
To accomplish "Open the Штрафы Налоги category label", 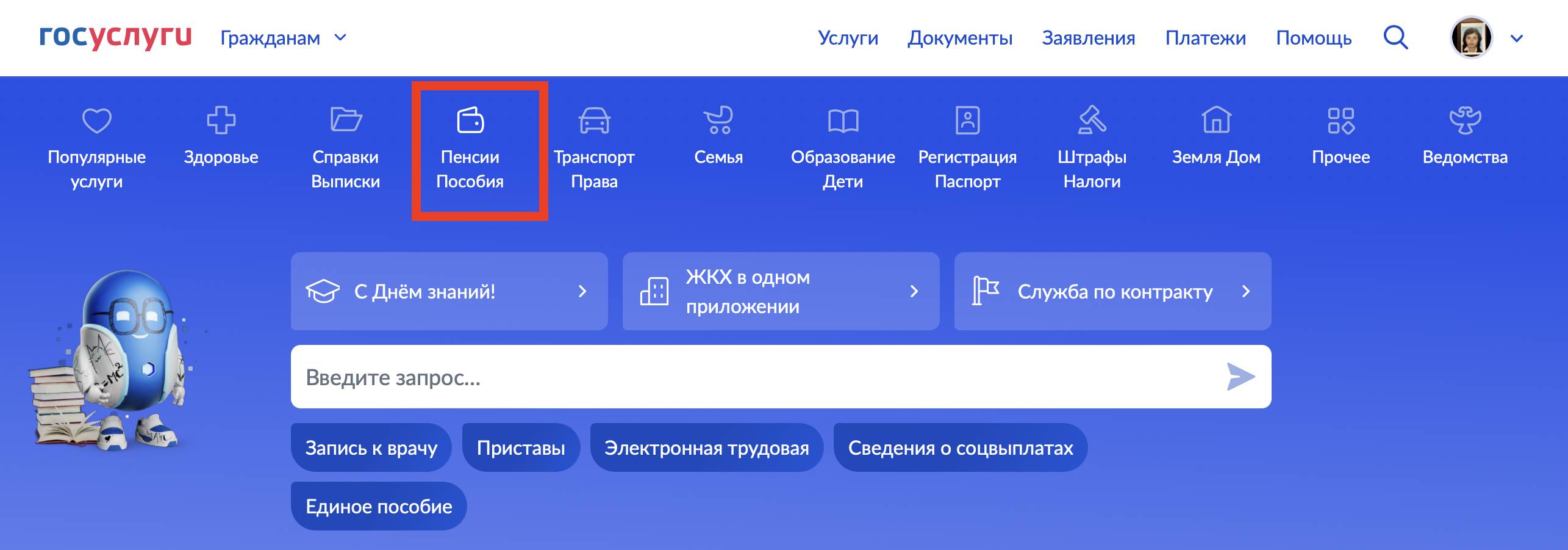I will 1092,169.
